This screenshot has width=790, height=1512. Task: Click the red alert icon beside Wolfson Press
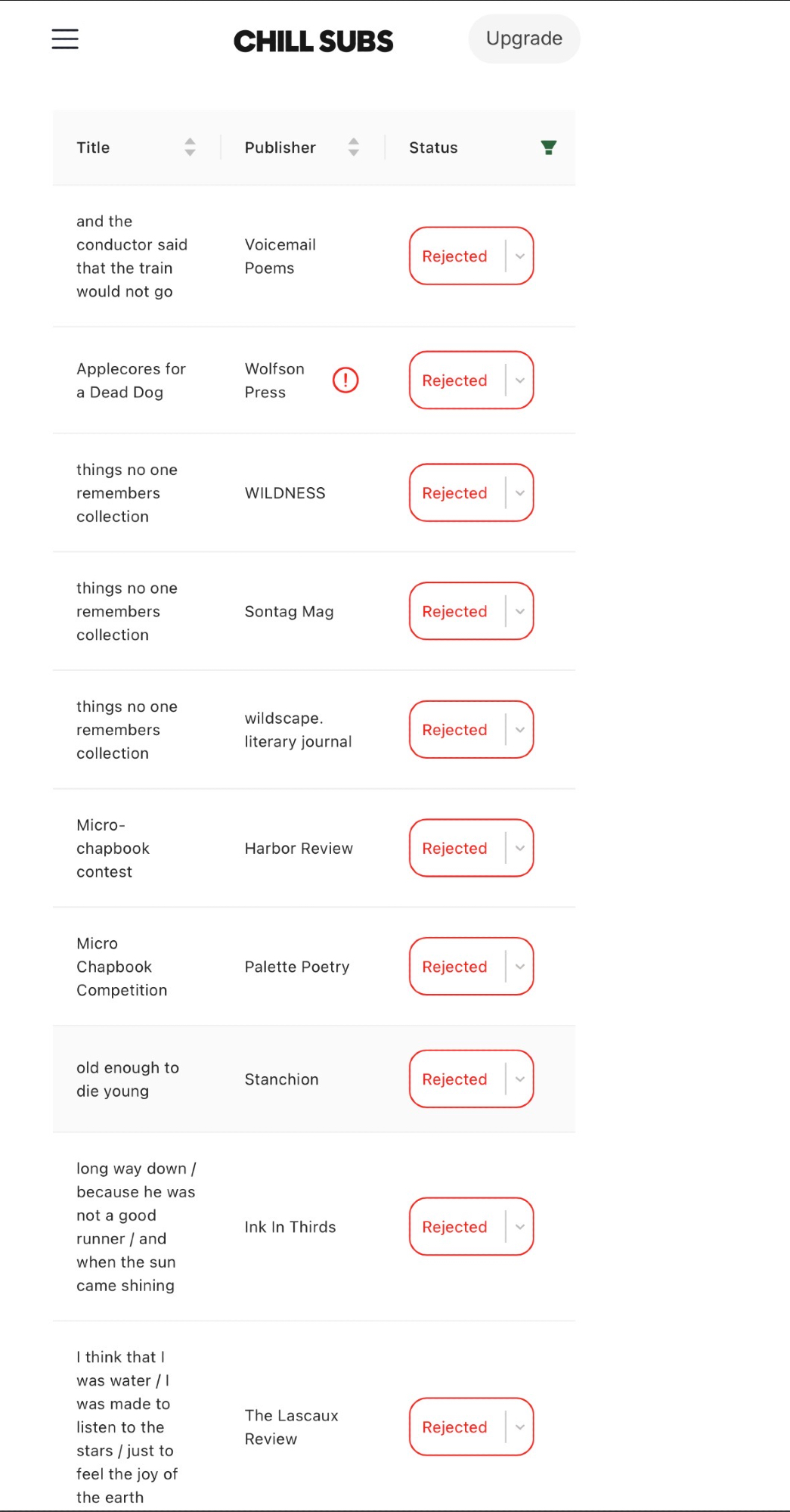tap(345, 380)
